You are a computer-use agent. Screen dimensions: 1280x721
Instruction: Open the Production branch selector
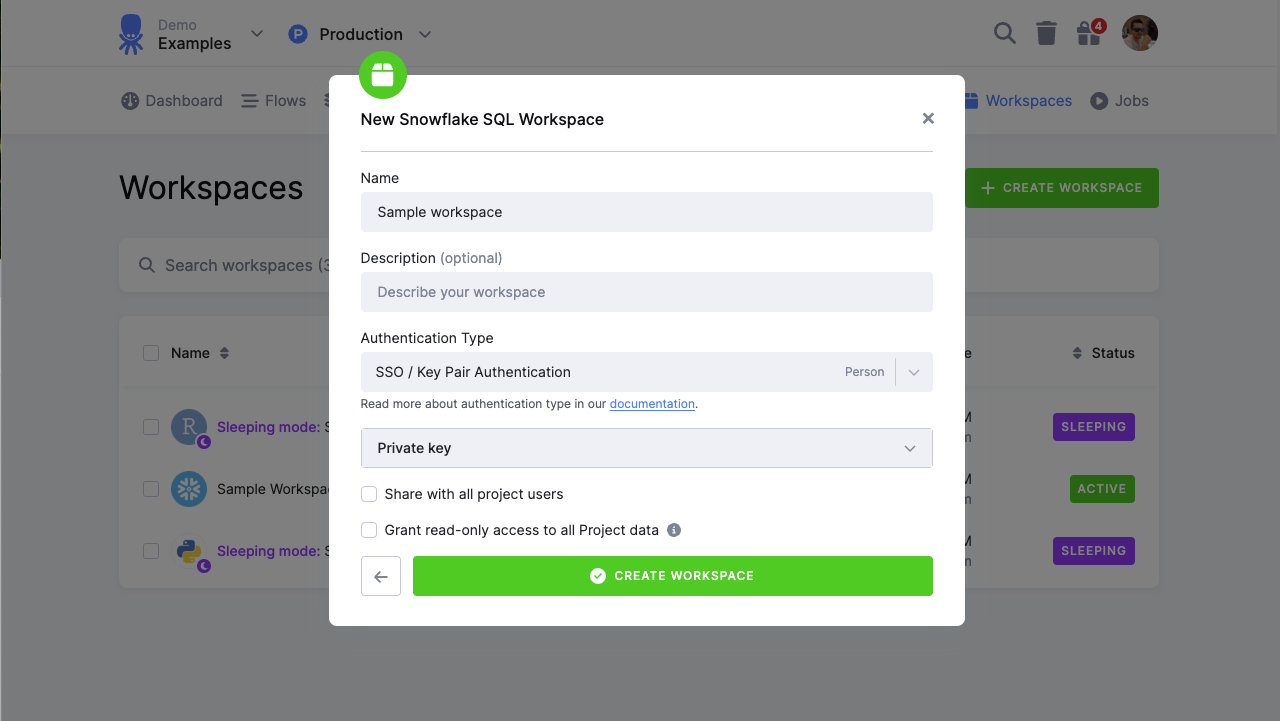(360, 33)
